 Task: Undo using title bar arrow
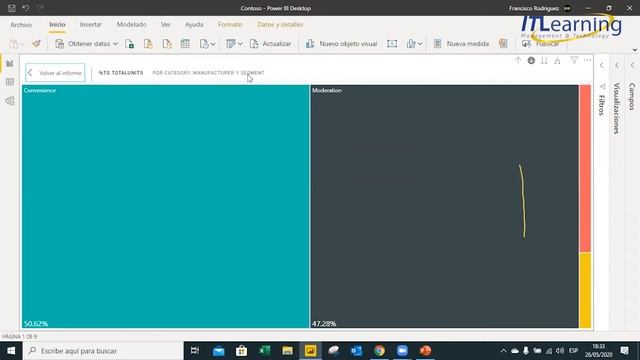coord(26,8)
